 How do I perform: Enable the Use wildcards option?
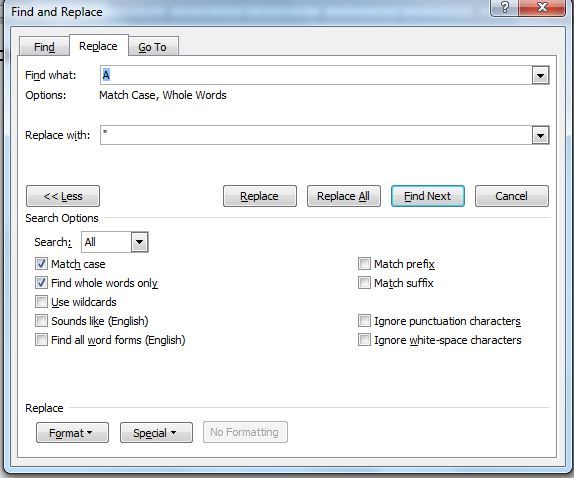click(41, 302)
